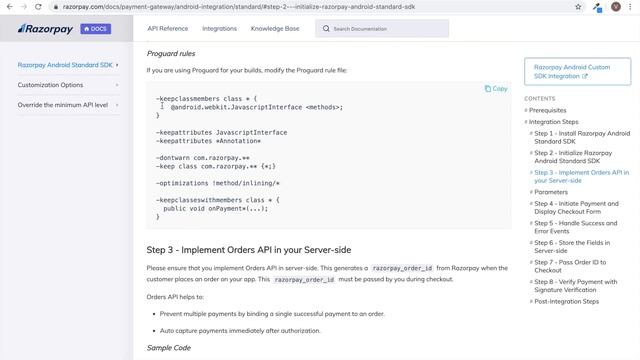Open API Reference menu
The image size is (640, 360).
click(168, 29)
